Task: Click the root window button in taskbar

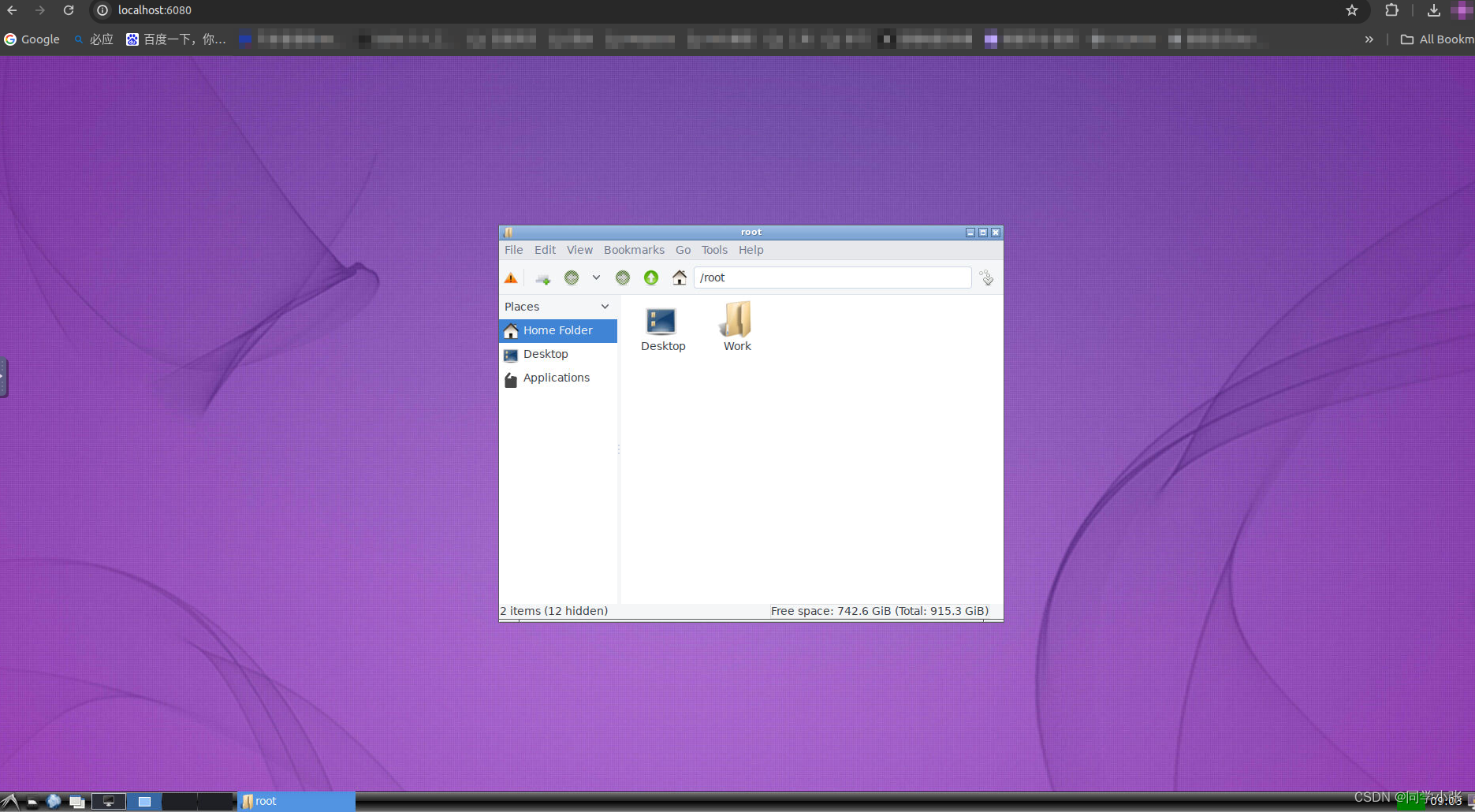Action: coord(296,801)
